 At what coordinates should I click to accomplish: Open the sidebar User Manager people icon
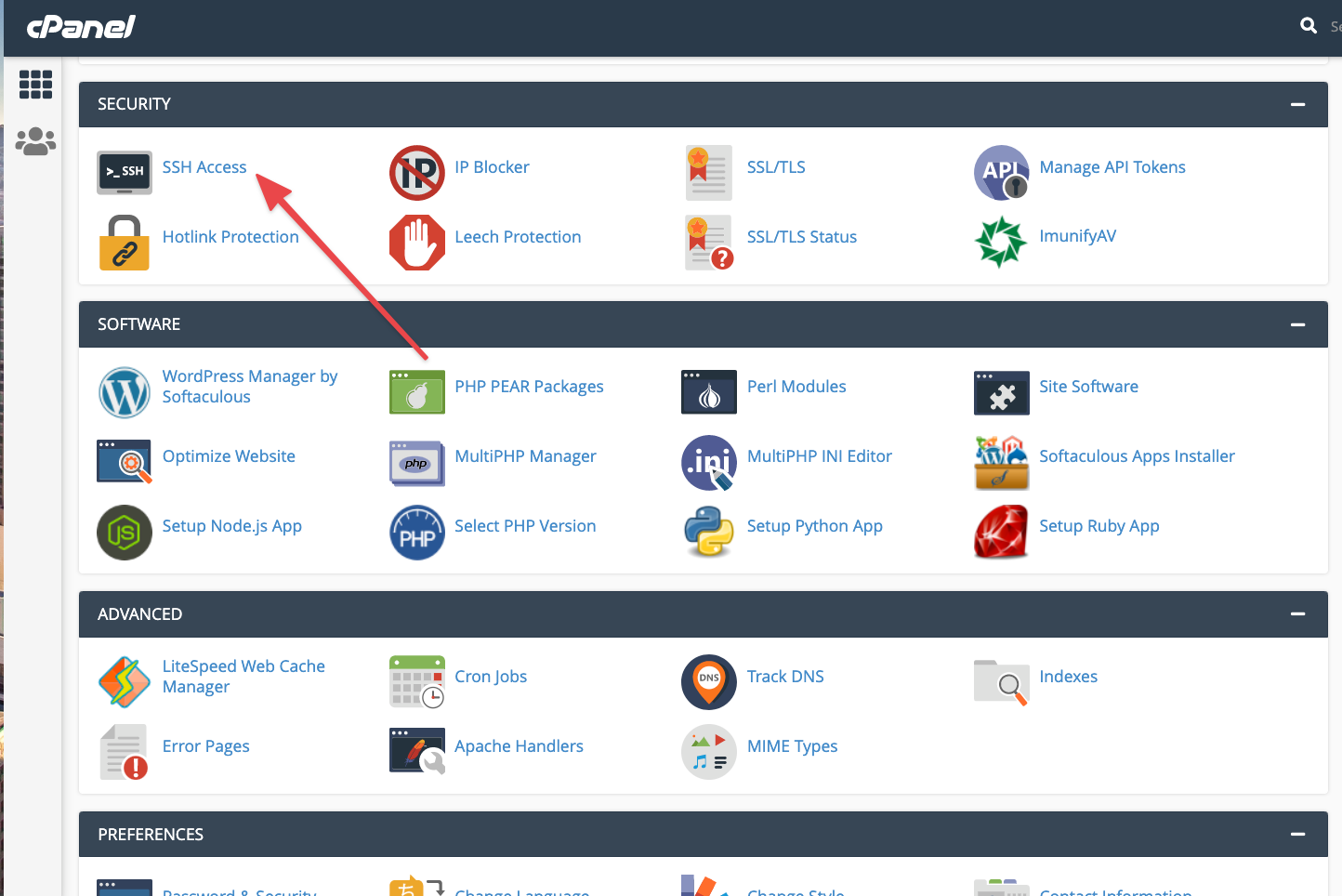pos(35,141)
